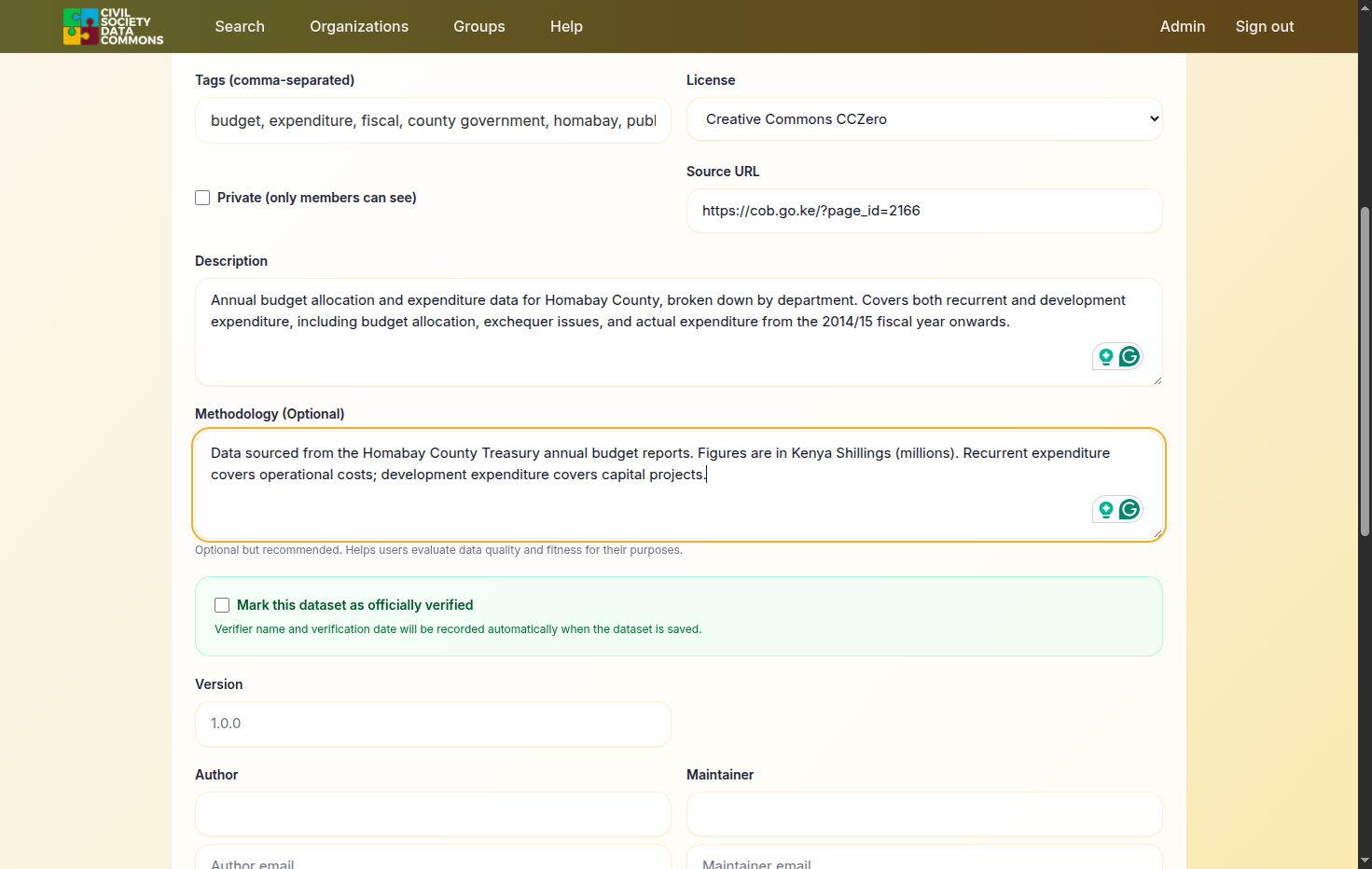Image resolution: width=1372 pixels, height=869 pixels.
Task: Open the License dropdown
Action: point(924,119)
